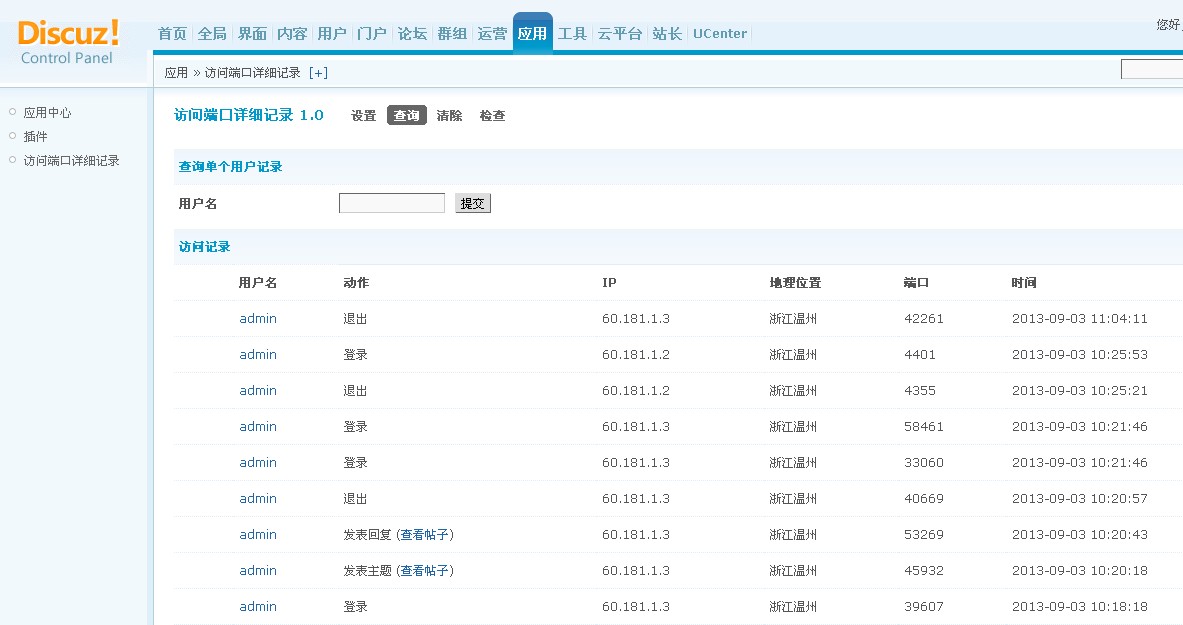
Task: Click the search box at top right
Action: coord(1151,70)
